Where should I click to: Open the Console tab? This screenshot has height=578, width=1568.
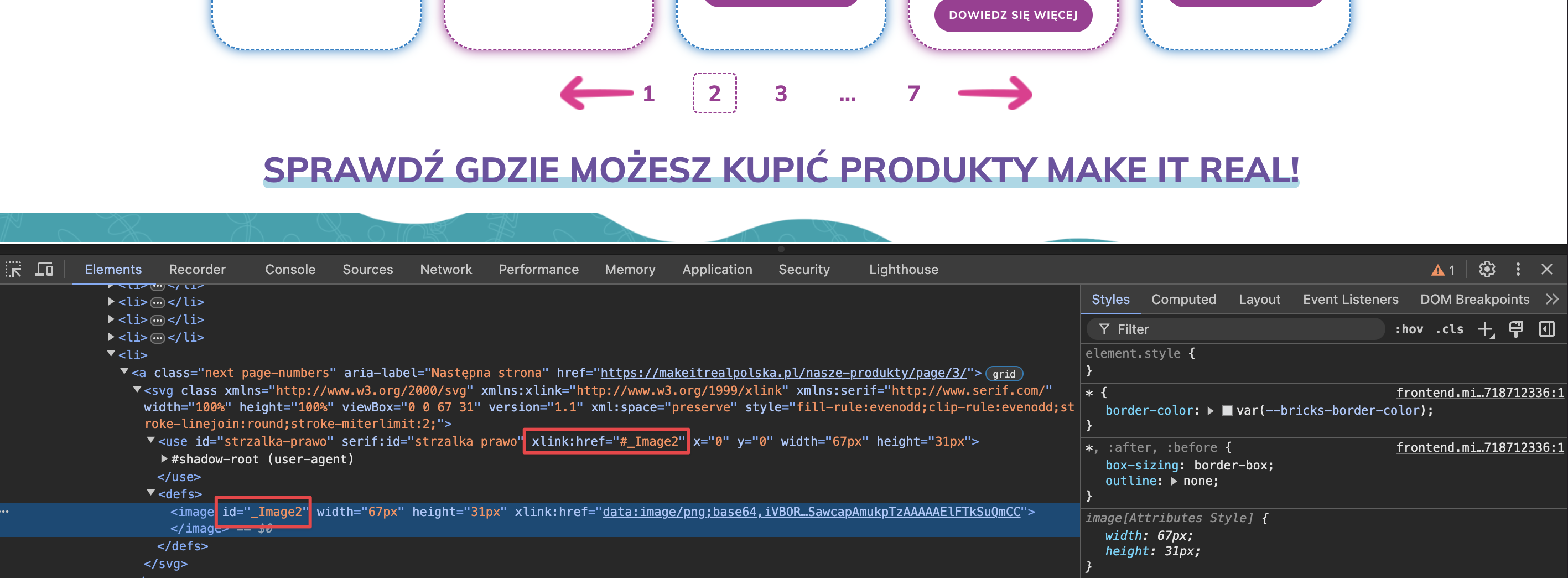pos(290,269)
